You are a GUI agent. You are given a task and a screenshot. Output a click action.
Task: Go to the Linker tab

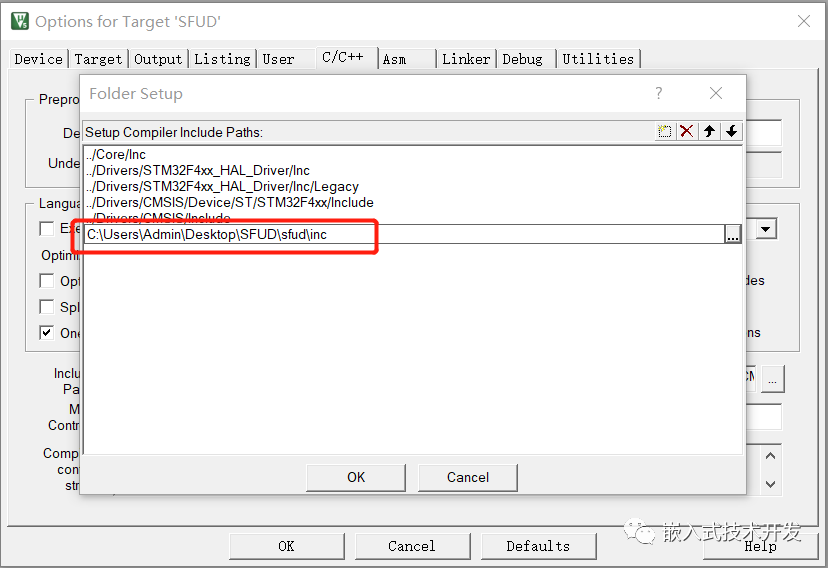(x=466, y=59)
